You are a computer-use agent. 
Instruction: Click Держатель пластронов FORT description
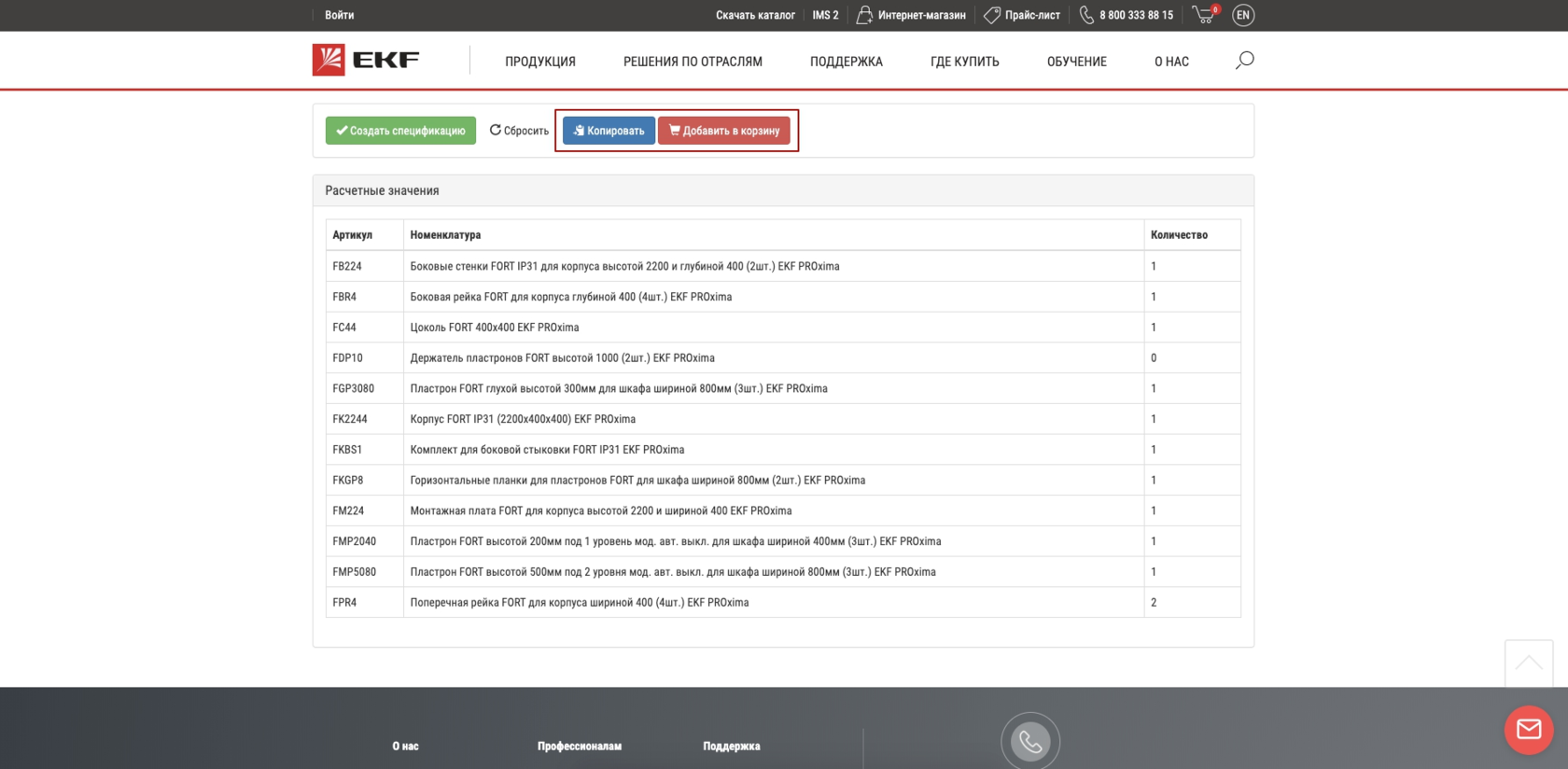563,358
